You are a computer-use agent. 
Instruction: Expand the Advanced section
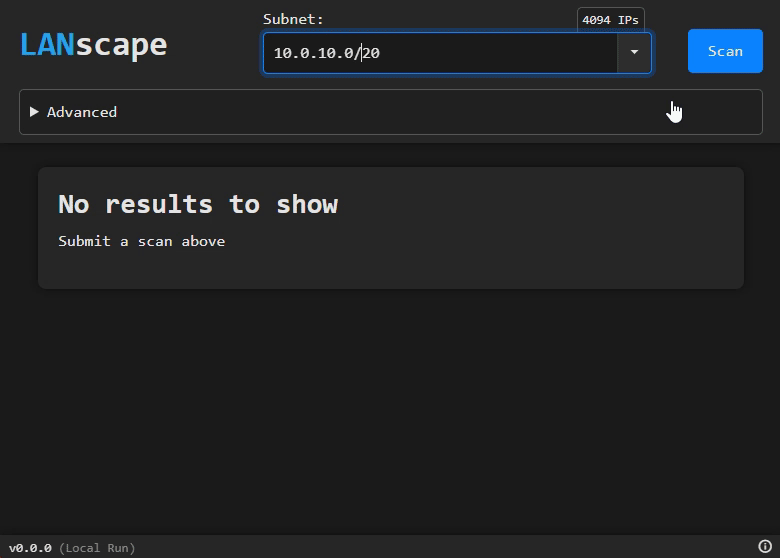point(390,112)
